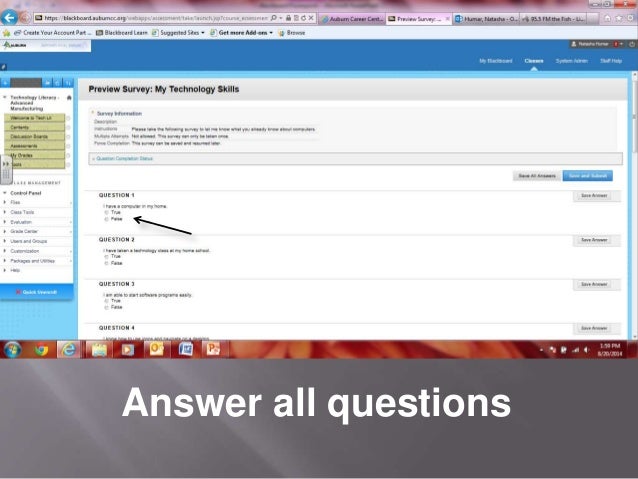
Task: Click the taskbar clock showing the date
Action: 610,350
